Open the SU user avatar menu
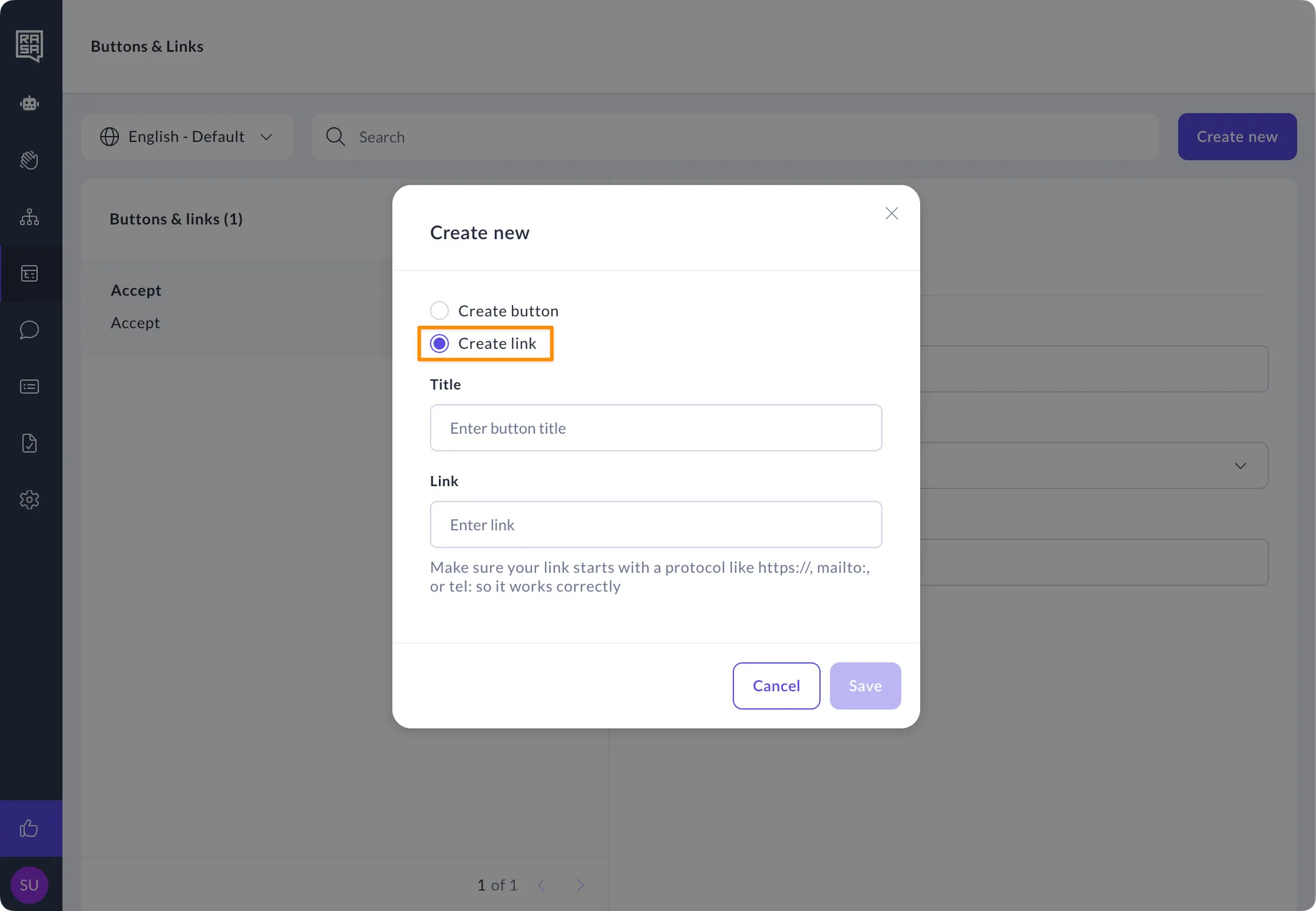Image resolution: width=1316 pixels, height=911 pixels. tap(30, 885)
